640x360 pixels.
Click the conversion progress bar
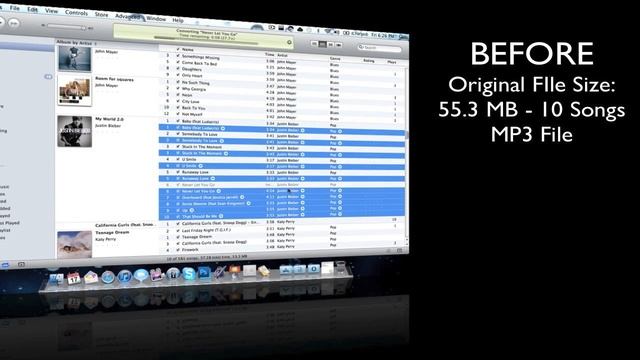[206, 40]
